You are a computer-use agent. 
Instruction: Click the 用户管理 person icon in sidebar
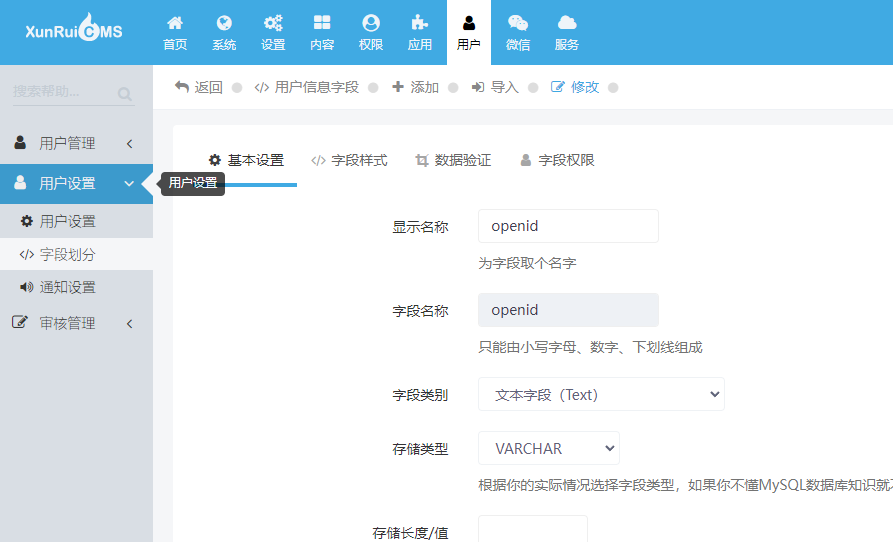(x=20, y=142)
